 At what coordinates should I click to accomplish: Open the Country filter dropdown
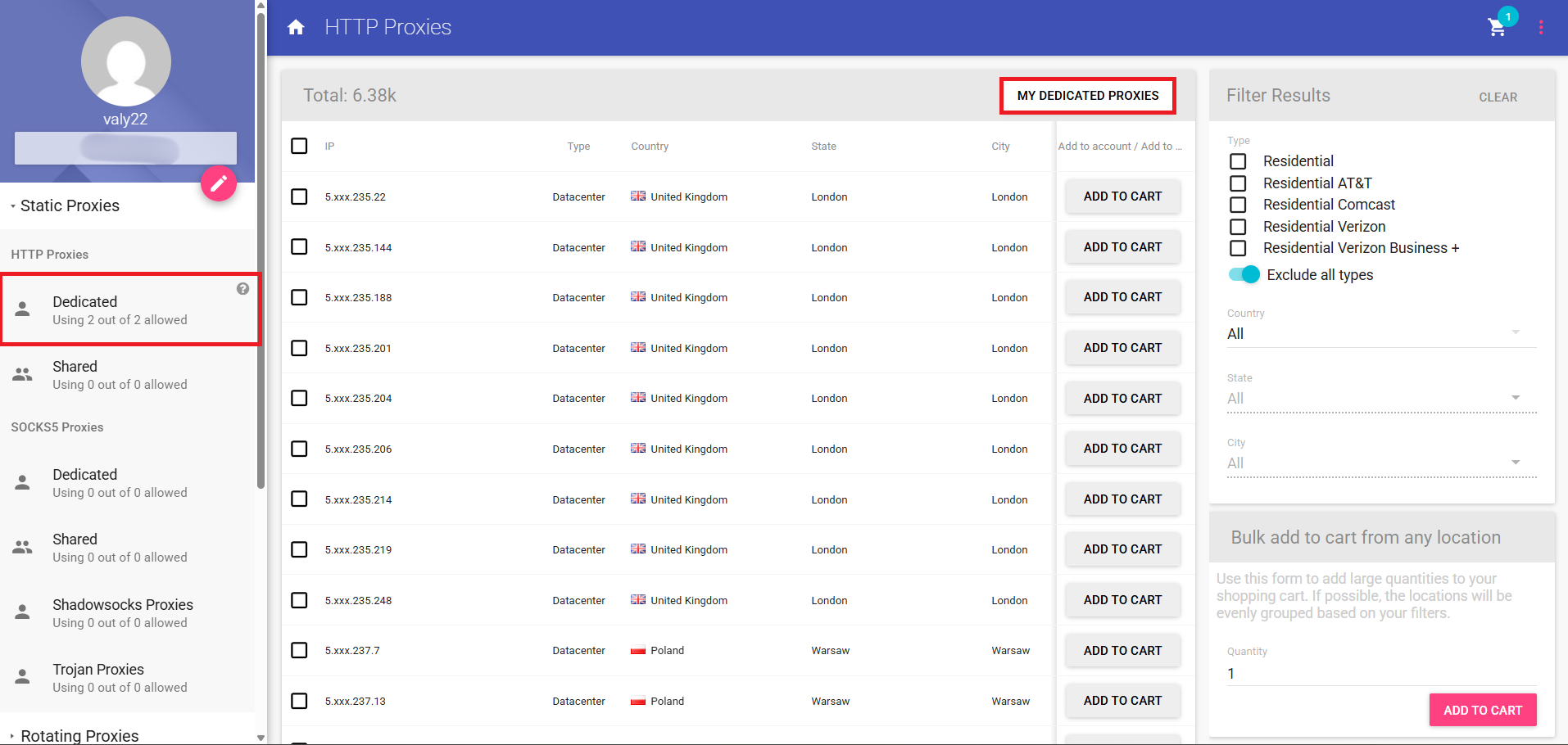1515,332
